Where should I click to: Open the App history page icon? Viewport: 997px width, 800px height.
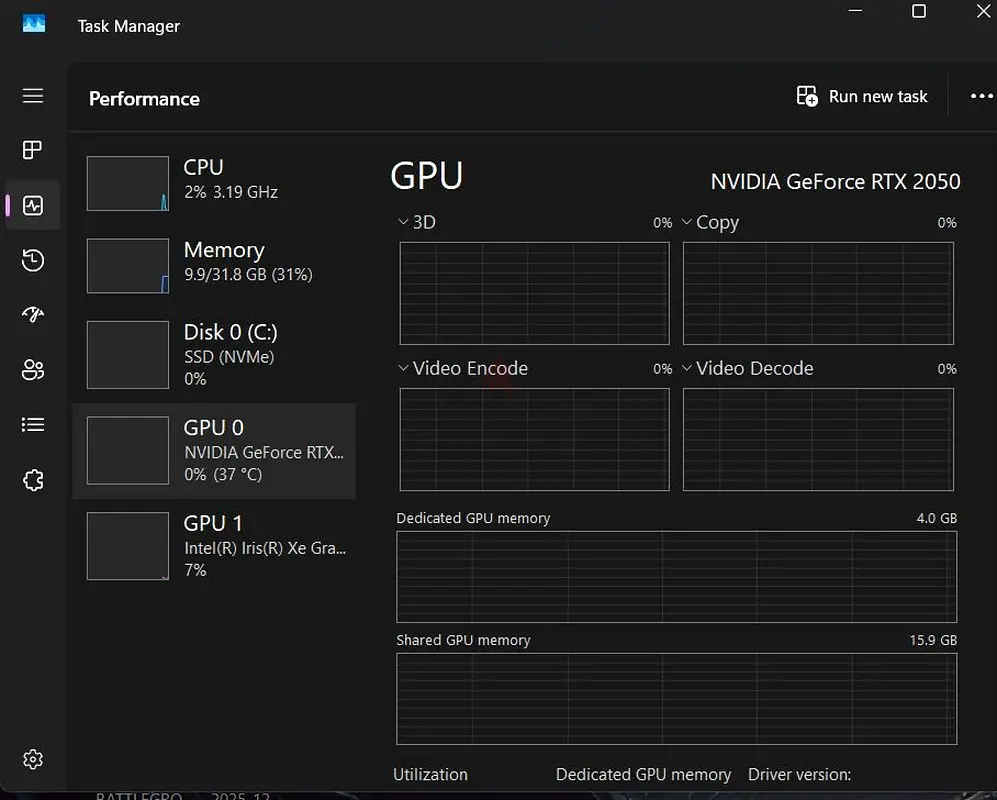[x=33, y=261]
